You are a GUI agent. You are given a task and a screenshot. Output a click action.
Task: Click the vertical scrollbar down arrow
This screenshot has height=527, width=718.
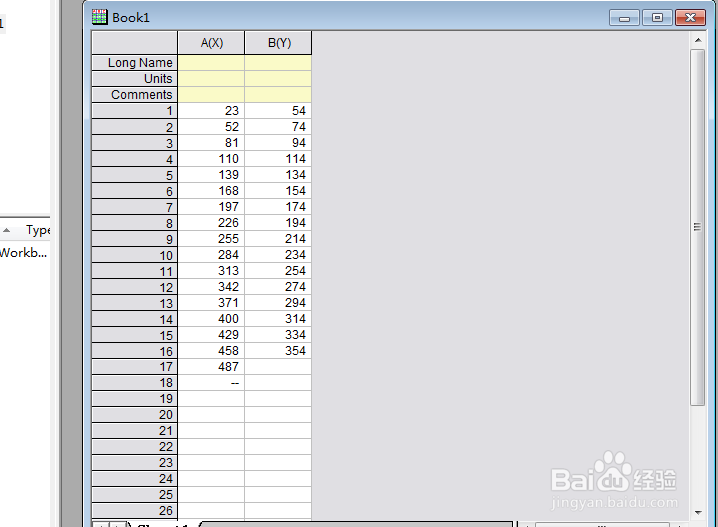[698, 513]
